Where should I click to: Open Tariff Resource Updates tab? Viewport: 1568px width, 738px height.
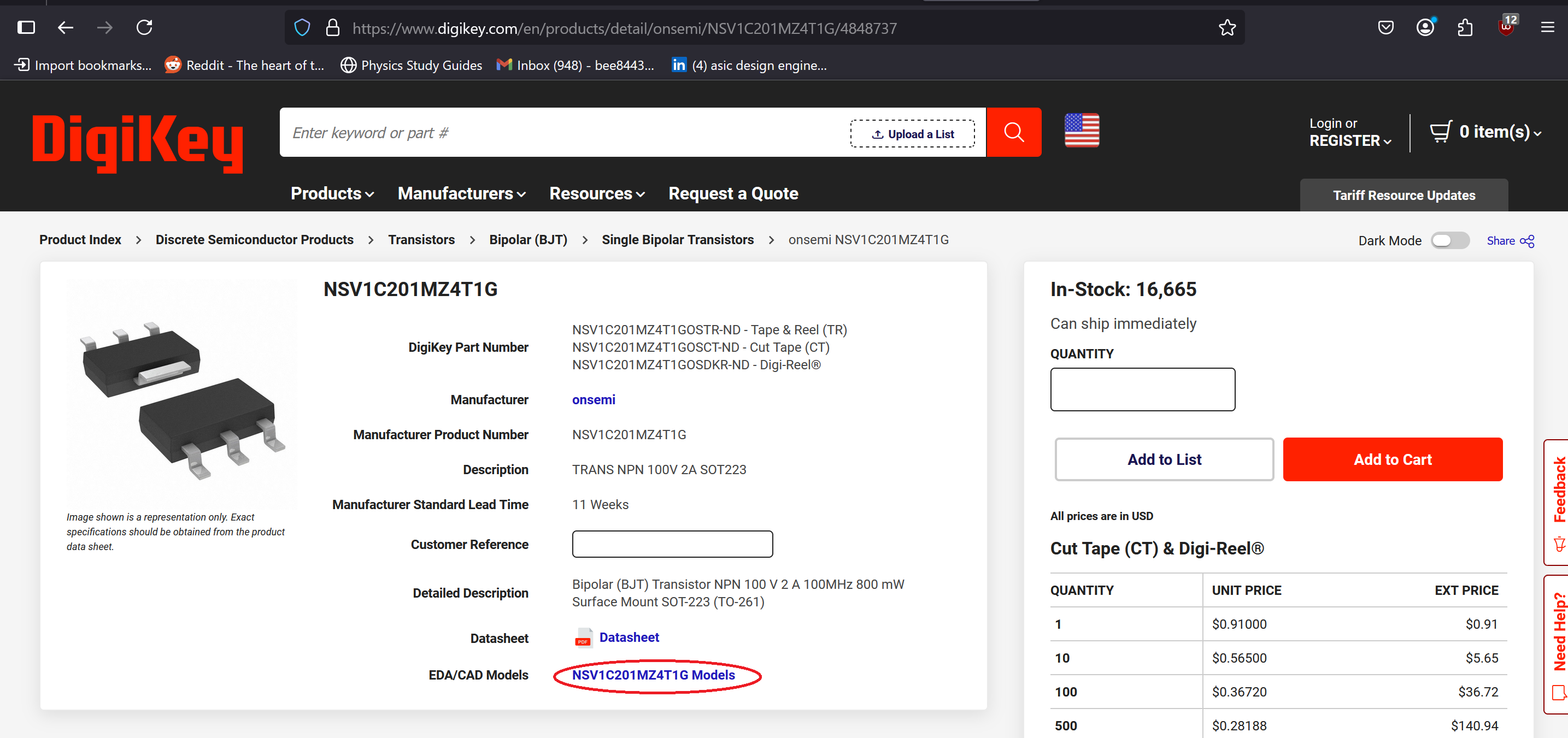tap(1403, 196)
